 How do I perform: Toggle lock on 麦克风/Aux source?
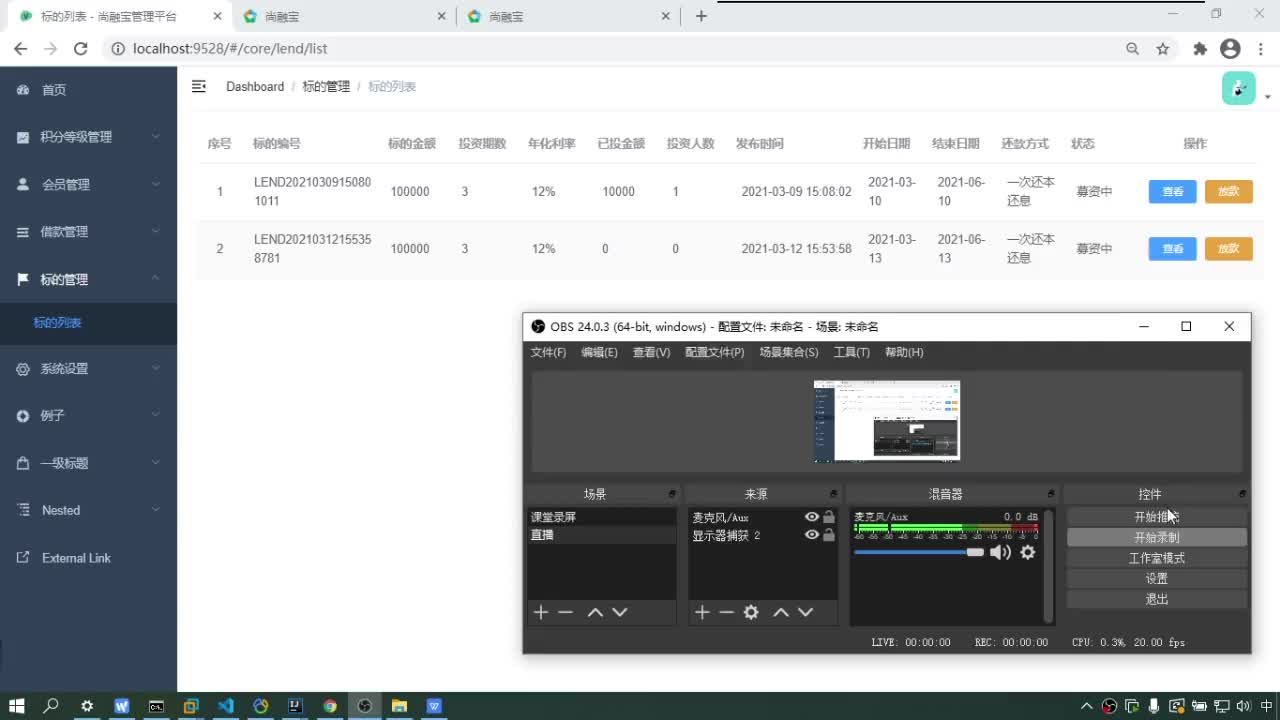click(x=829, y=517)
